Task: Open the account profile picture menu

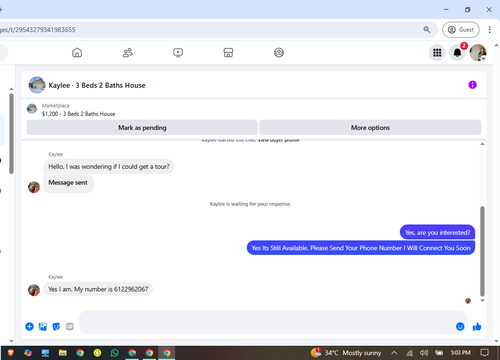Action: click(478, 53)
